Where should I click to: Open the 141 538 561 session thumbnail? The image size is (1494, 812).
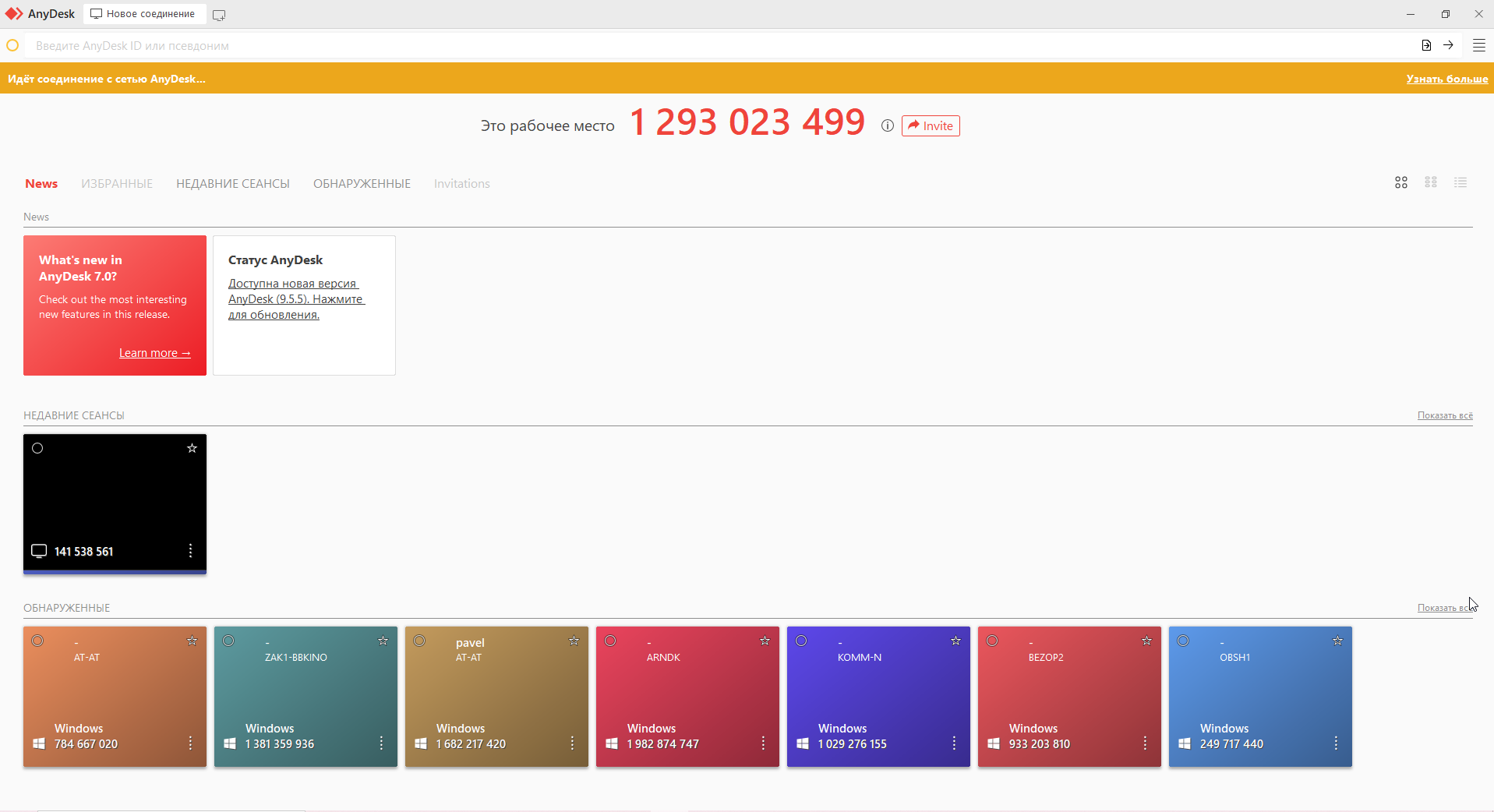tap(115, 504)
